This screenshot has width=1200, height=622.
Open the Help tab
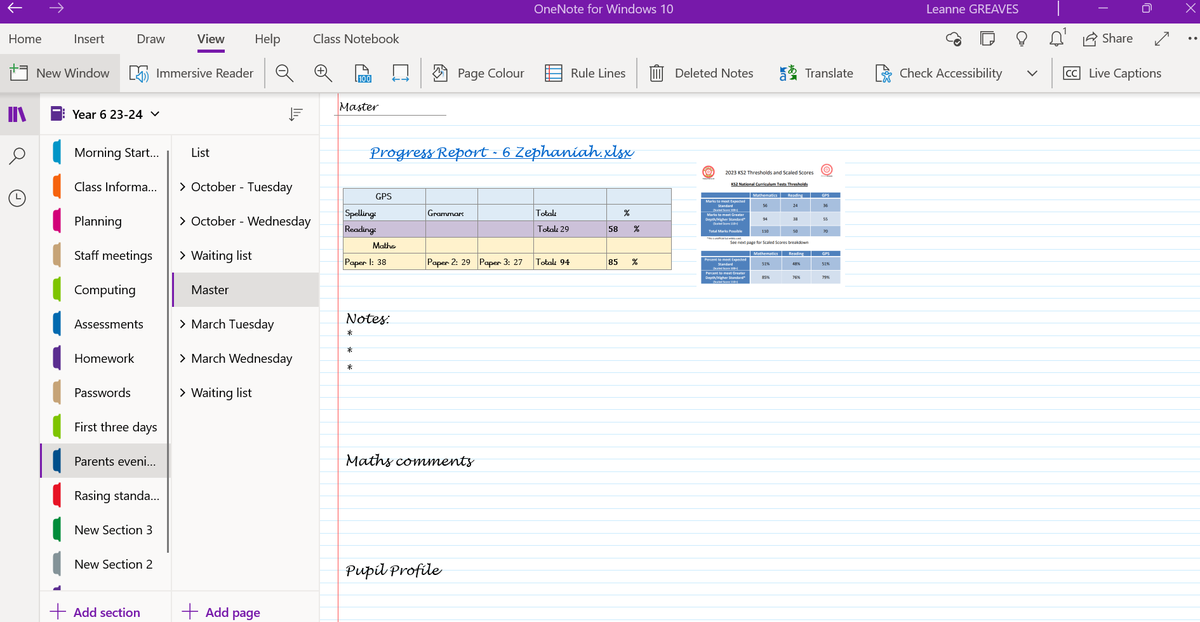(x=267, y=39)
